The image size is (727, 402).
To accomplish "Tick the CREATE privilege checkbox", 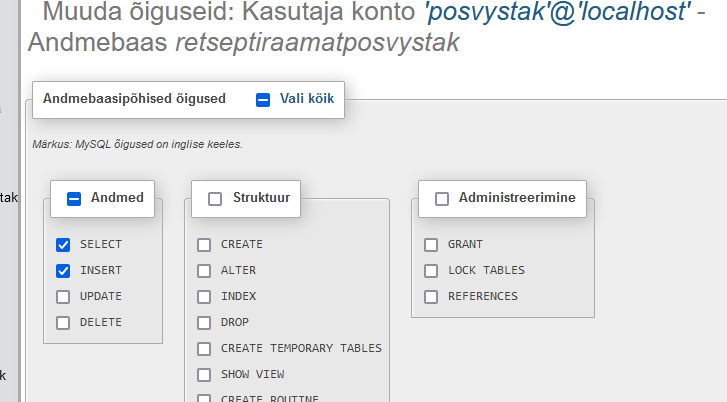I will (x=204, y=244).
